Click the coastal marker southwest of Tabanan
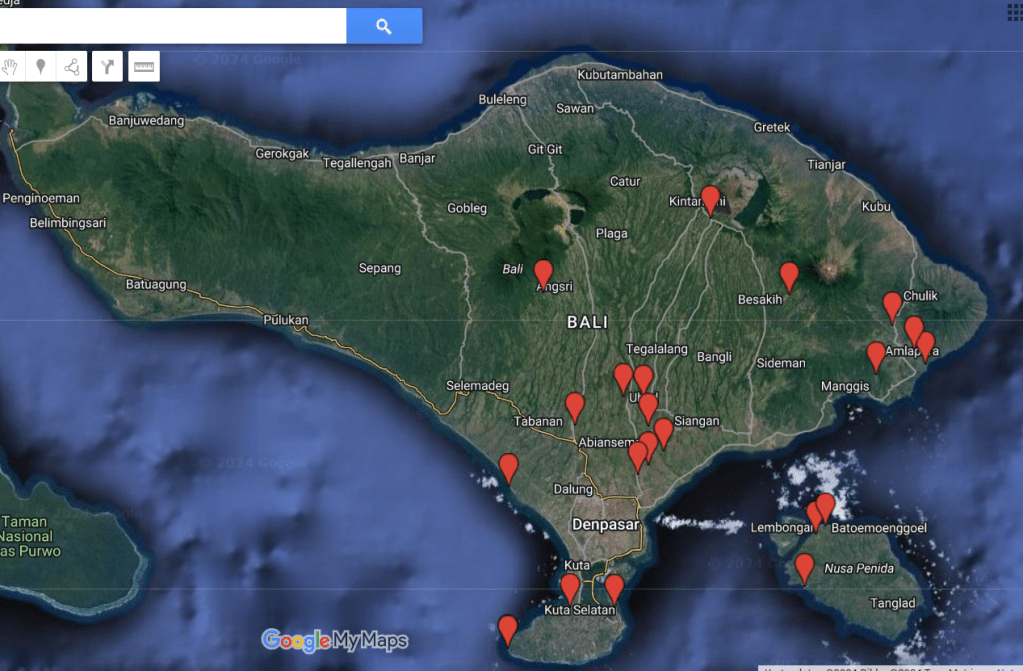Screen dimensions: 1023x671 (509, 467)
